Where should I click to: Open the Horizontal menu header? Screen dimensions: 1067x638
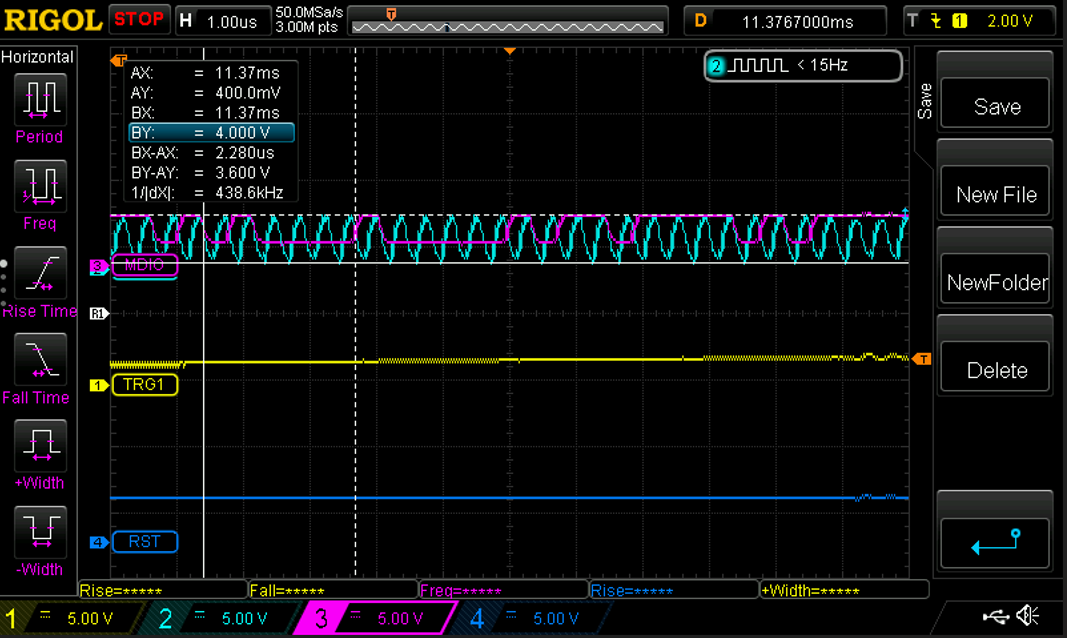pyautogui.click(x=39, y=57)
